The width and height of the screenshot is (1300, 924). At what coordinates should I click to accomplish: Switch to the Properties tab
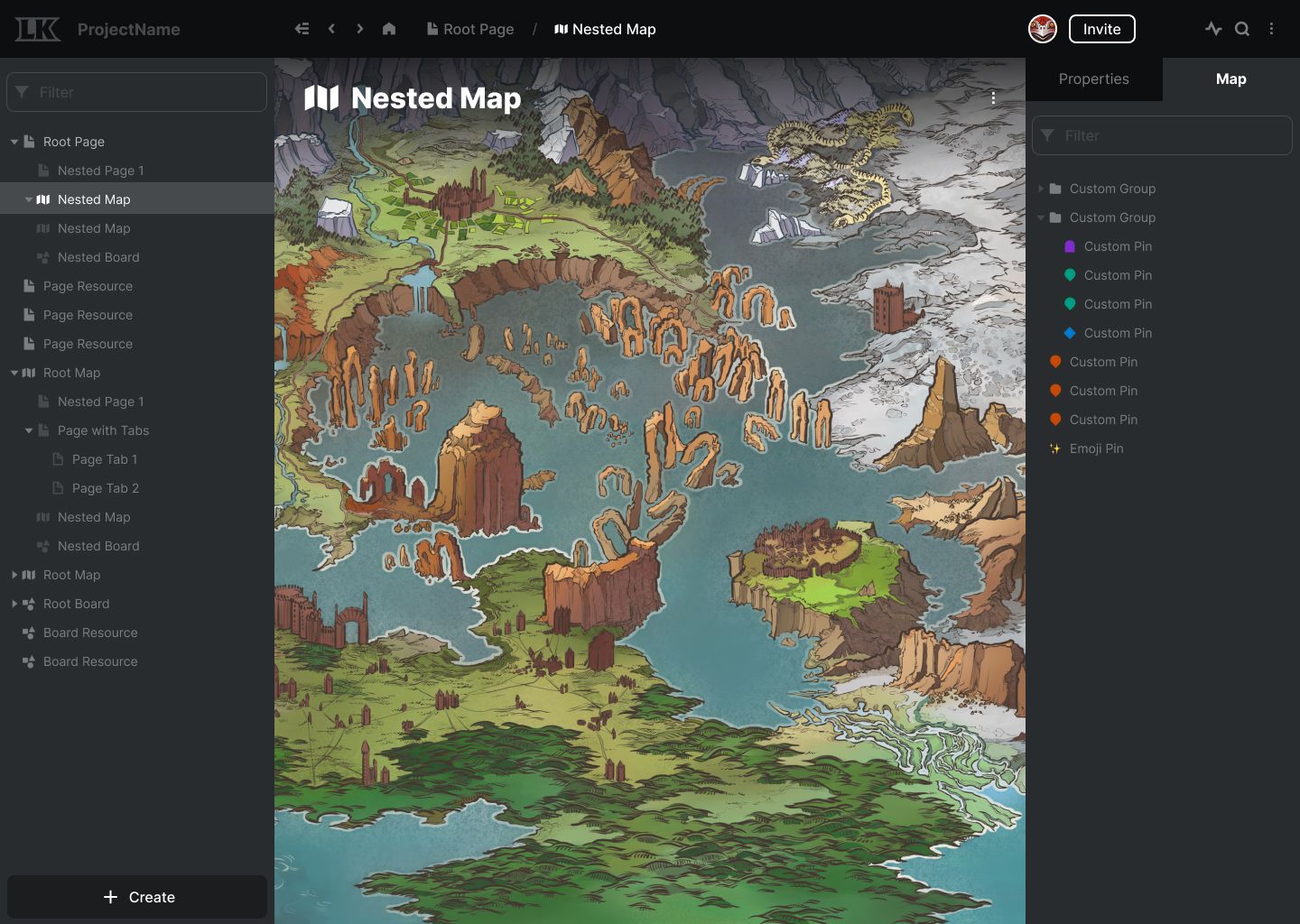[1093, 79]
